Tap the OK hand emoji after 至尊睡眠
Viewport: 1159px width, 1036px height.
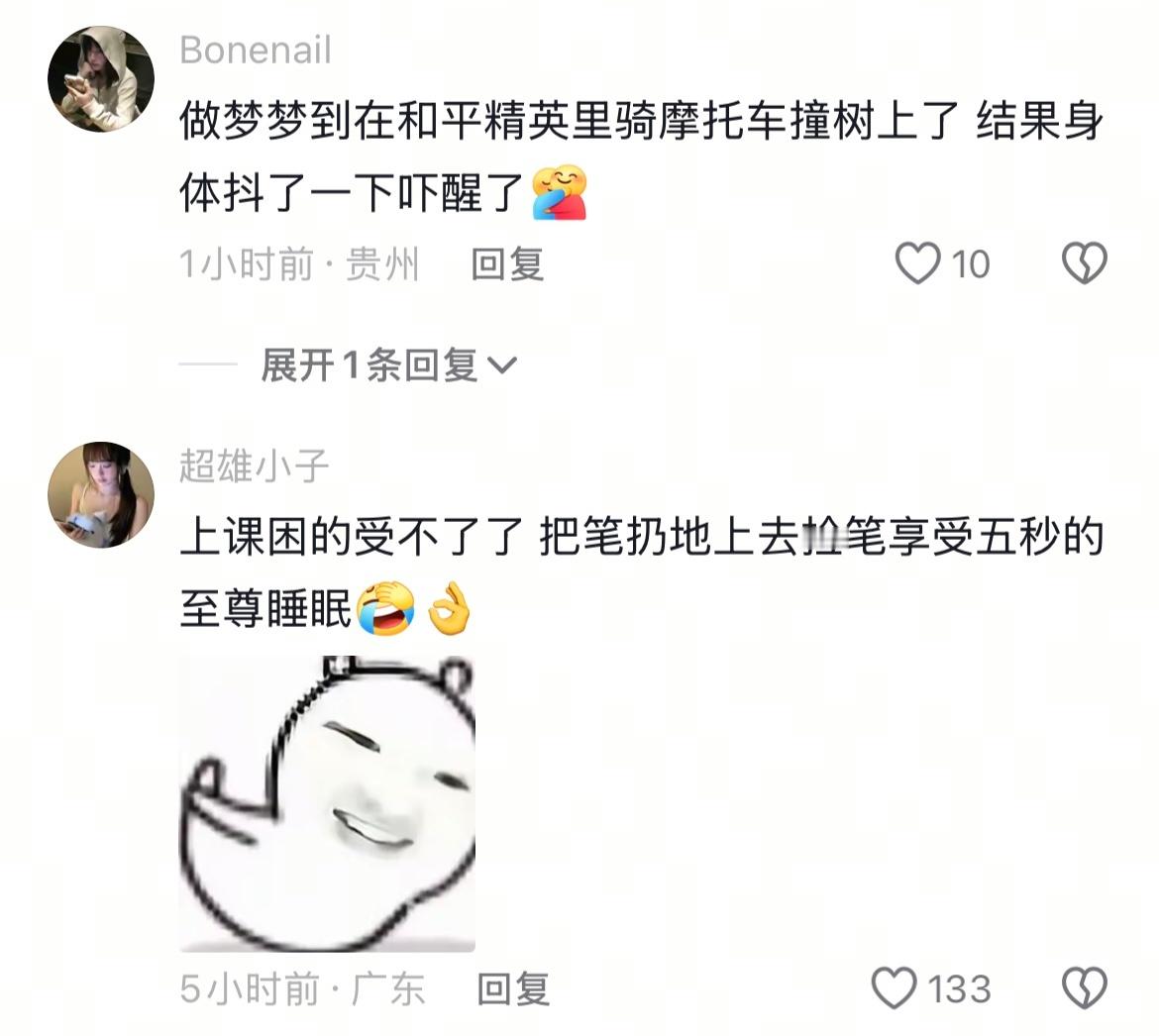(x=450, y=608)
